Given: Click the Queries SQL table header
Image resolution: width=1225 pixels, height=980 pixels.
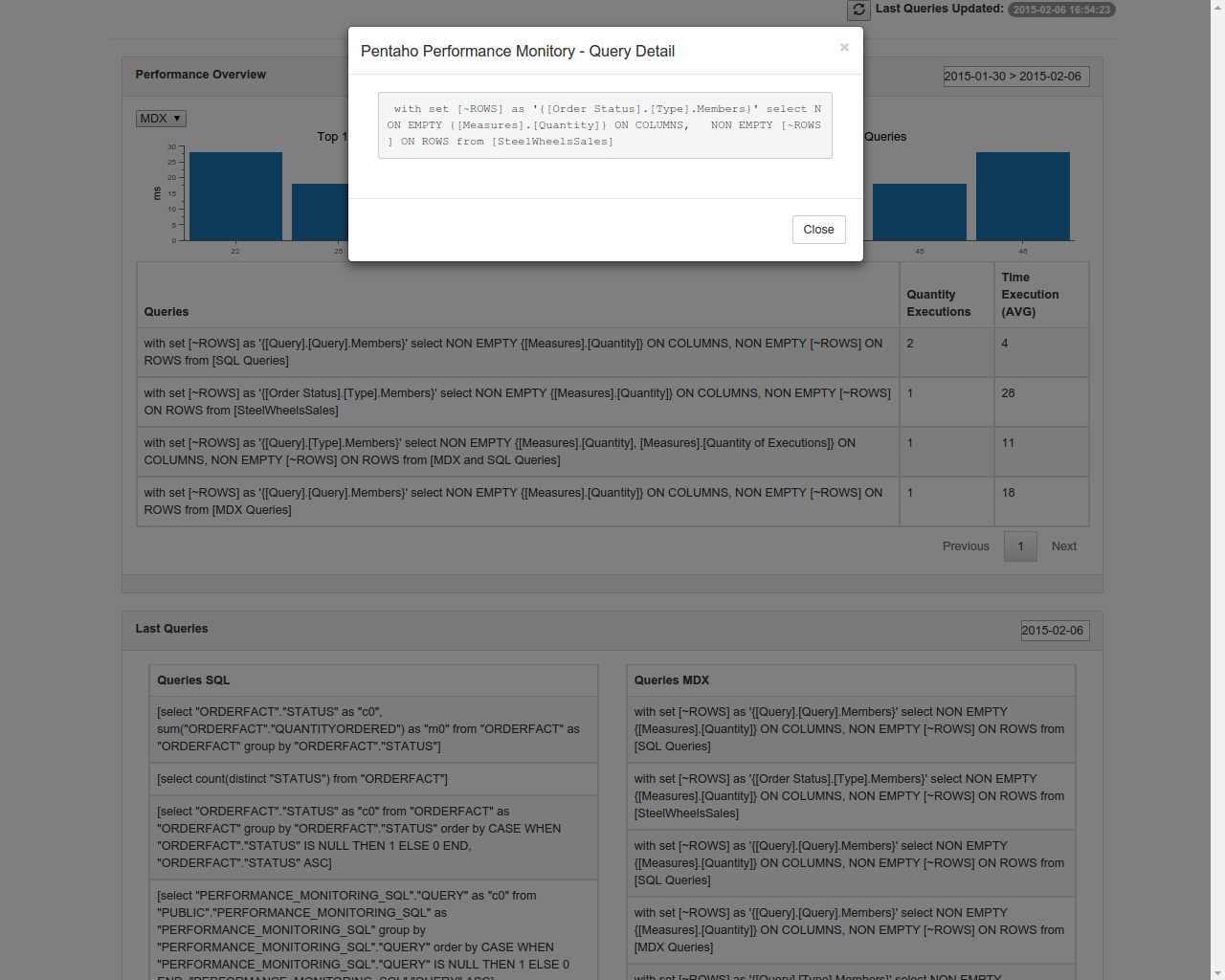Looking at the screenshot, I should click(373, 680).
